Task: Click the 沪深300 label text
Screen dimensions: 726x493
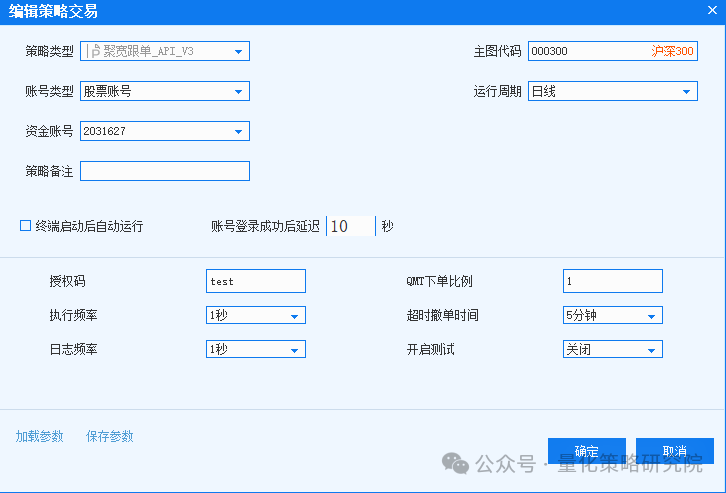Action: [x=672, y=51]
